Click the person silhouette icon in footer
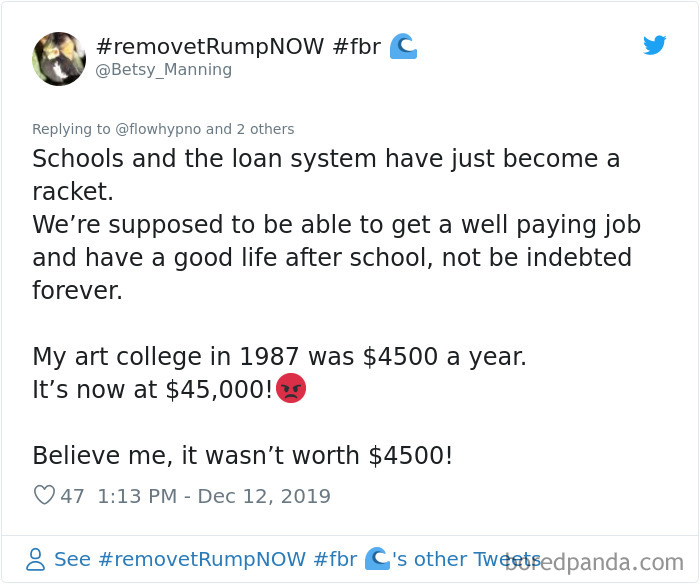This screenshot has width=700, height=584. pos(36,559)
